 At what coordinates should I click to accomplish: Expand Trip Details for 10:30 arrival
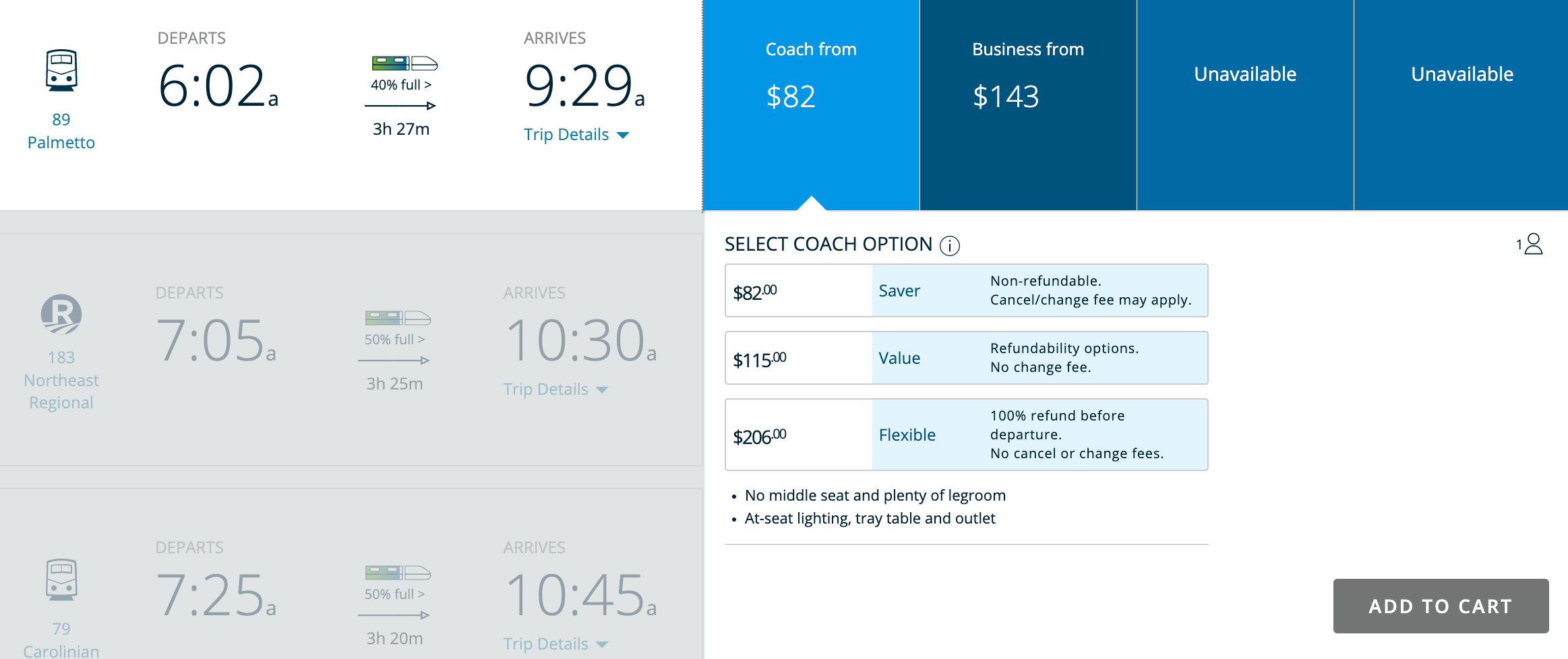pos(555,389)
